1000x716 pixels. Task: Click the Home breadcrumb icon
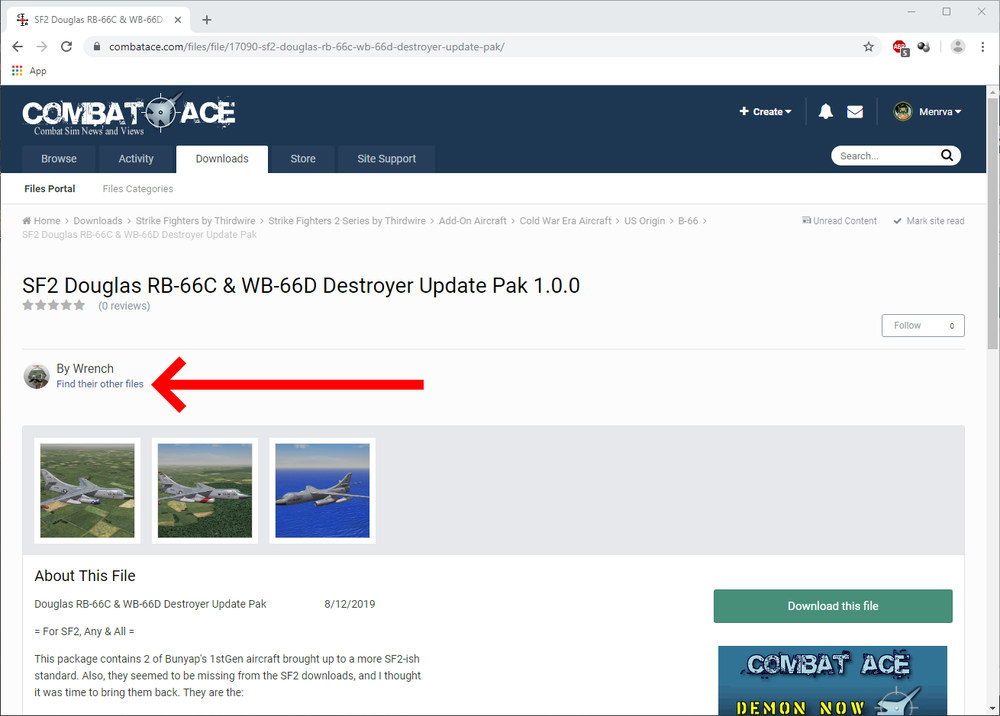pyautogui.click(x=27, y=221)
